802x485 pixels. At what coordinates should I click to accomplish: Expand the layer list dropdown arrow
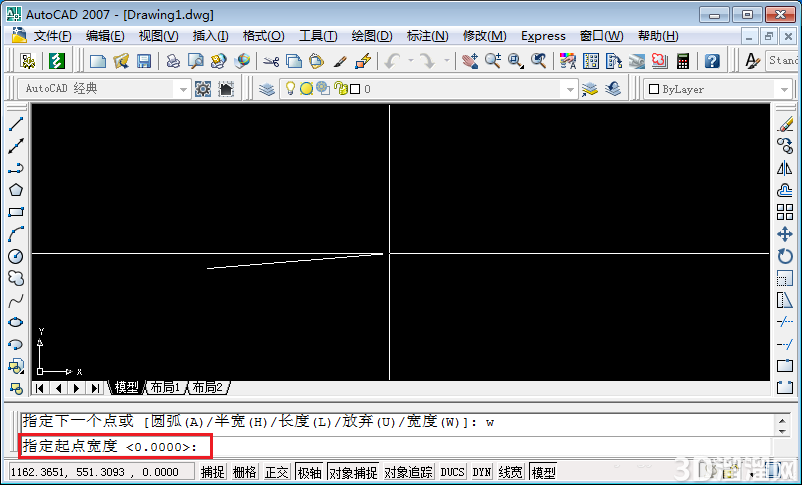[570, 90]
